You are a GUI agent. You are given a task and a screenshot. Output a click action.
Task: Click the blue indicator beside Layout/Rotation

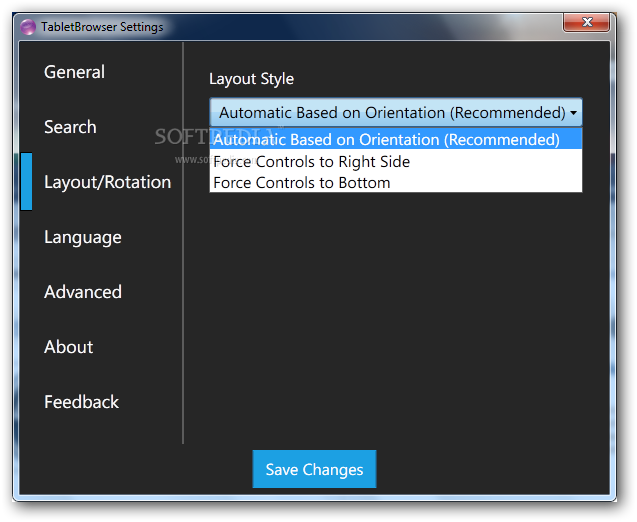[x=26, y=182]
